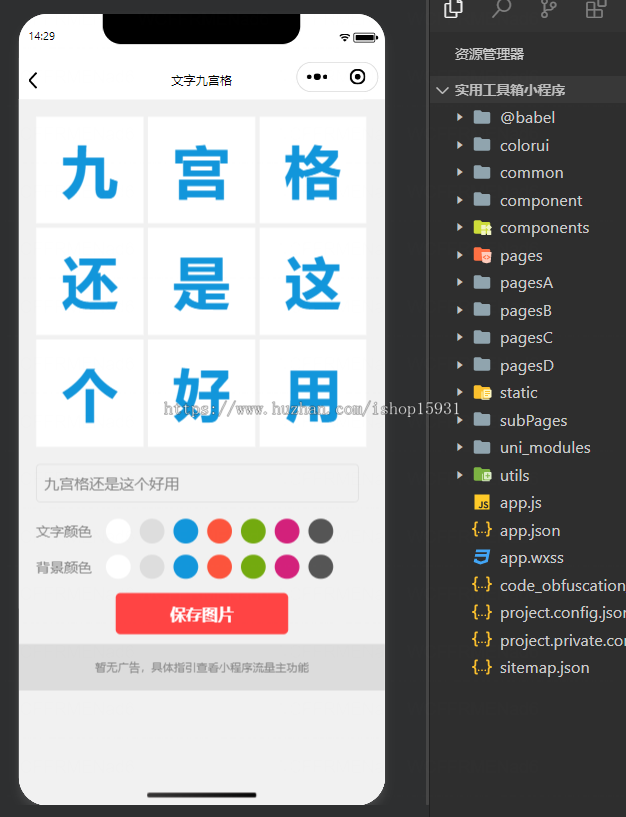The height and width of the screenshot is (817, 626).
Task: Click the app.js file icon
Action: point(482,503)
